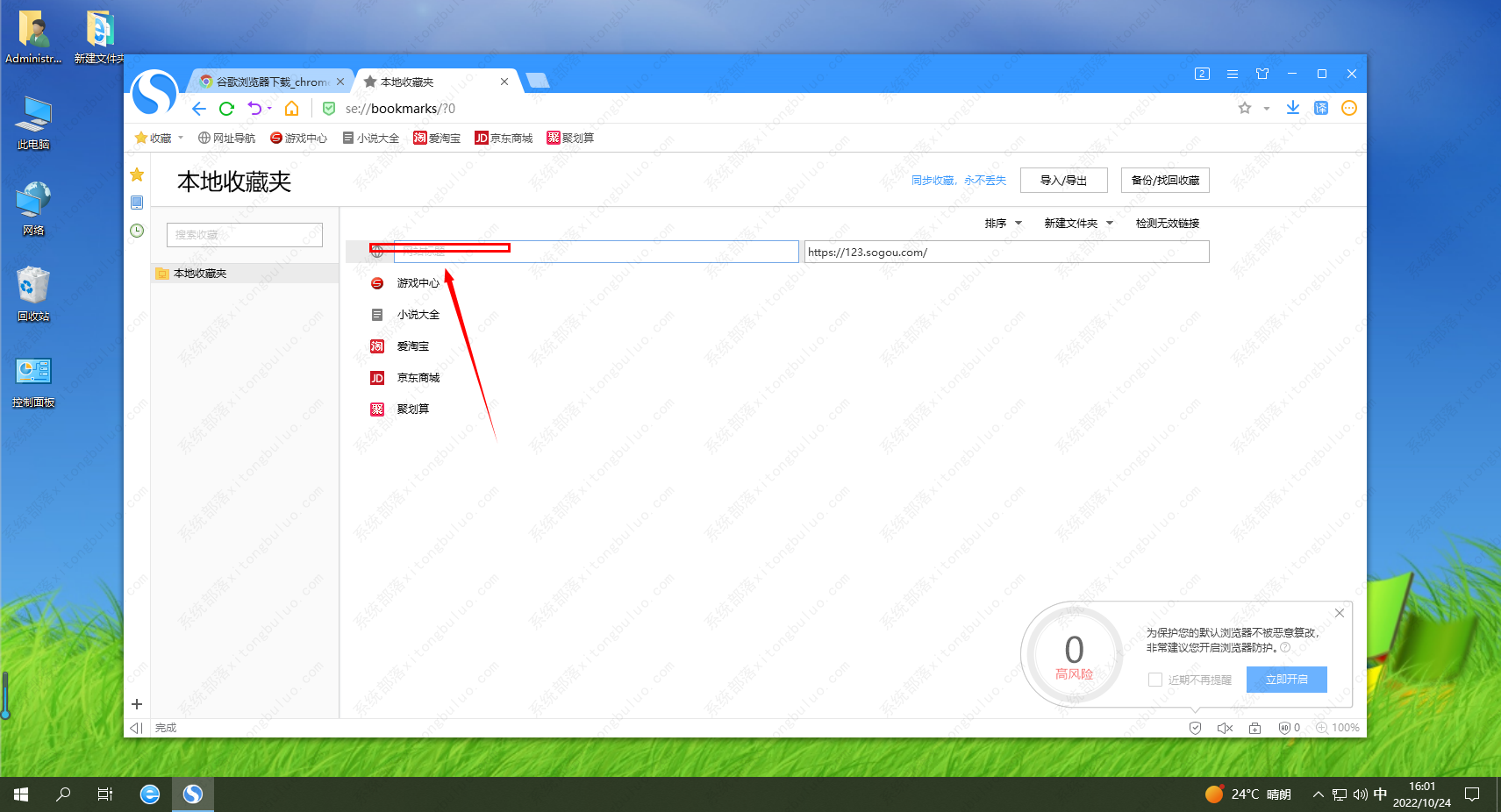Image resolution: width=1501 pixels, height=812 pixels.
Task: Click the 100% zoom control in status bar
Action: tap(1338, 728)
